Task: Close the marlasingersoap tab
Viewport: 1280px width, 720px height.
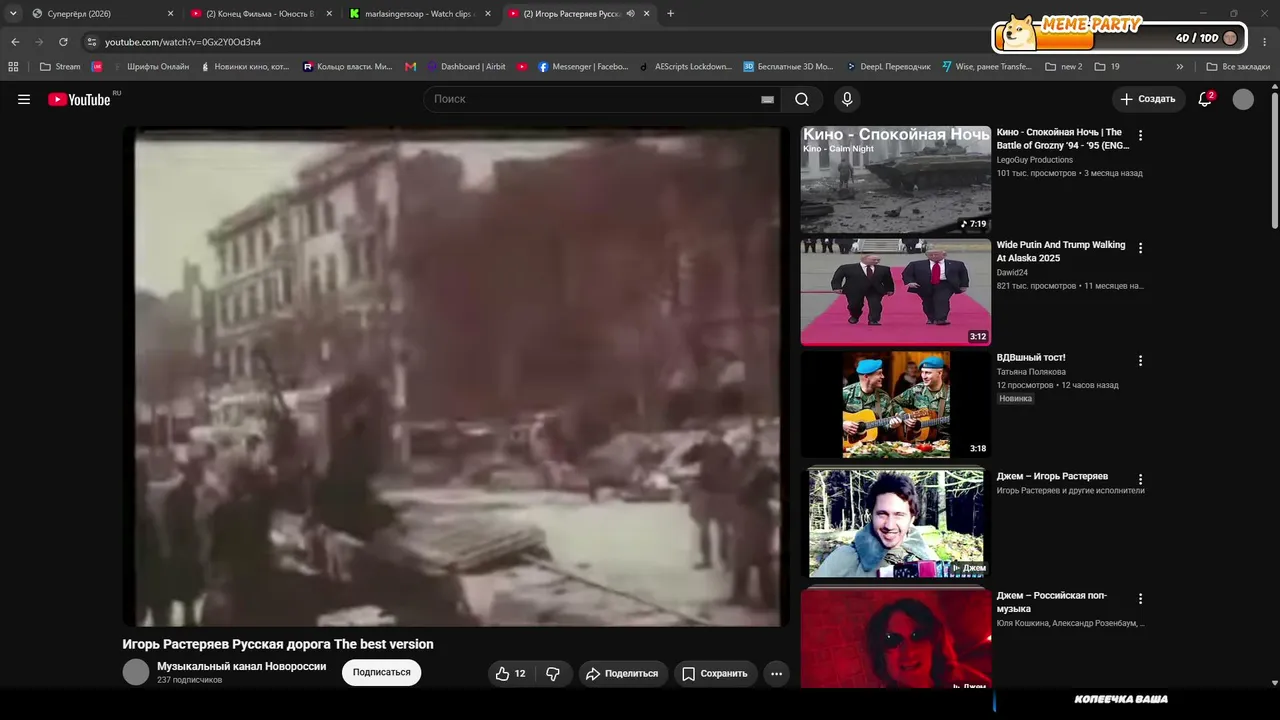Action: (488, 14)
